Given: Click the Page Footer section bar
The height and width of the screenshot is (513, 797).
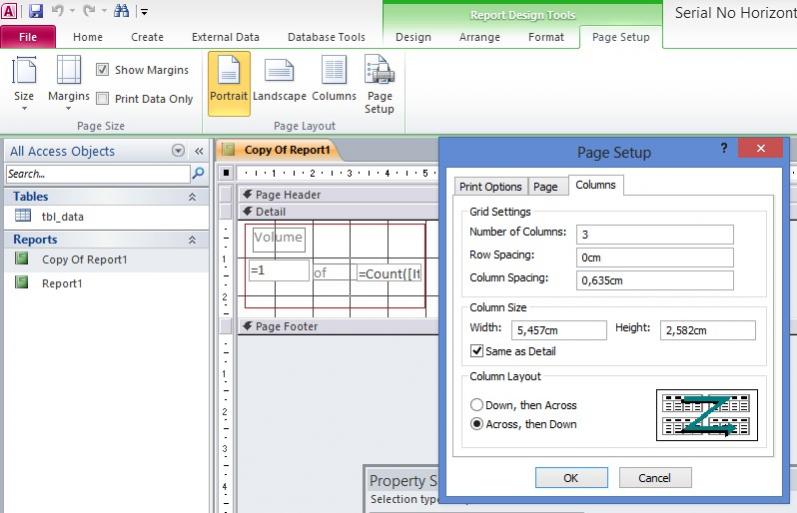Looking at the screenshot, I should (338, 326).
